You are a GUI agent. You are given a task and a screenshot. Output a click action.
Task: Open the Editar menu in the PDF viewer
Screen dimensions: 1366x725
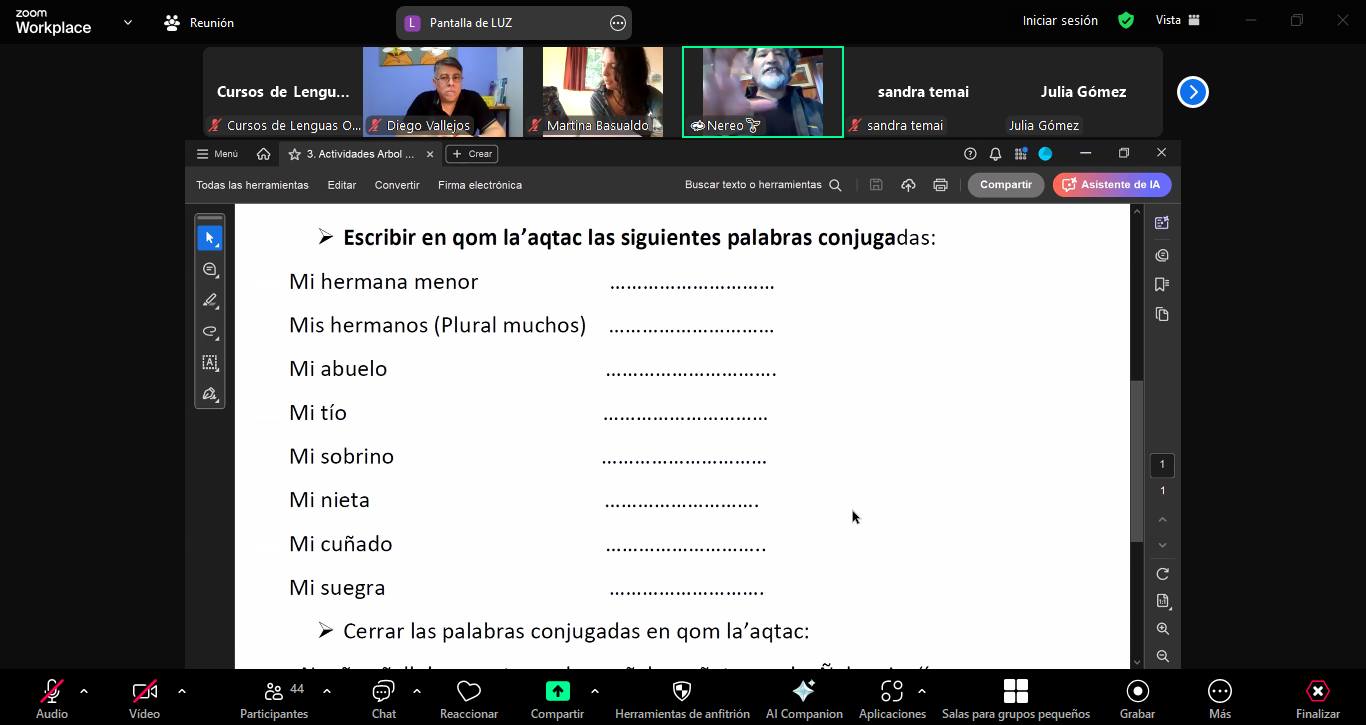pos(342,185)
